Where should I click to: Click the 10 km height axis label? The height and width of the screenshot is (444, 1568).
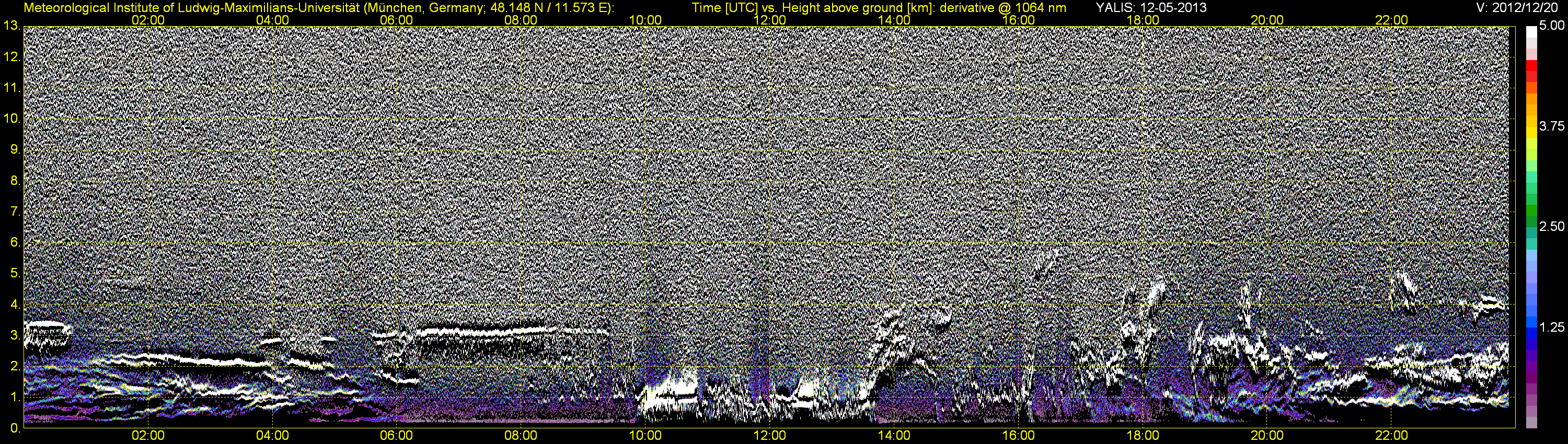[x=11, y=119]
